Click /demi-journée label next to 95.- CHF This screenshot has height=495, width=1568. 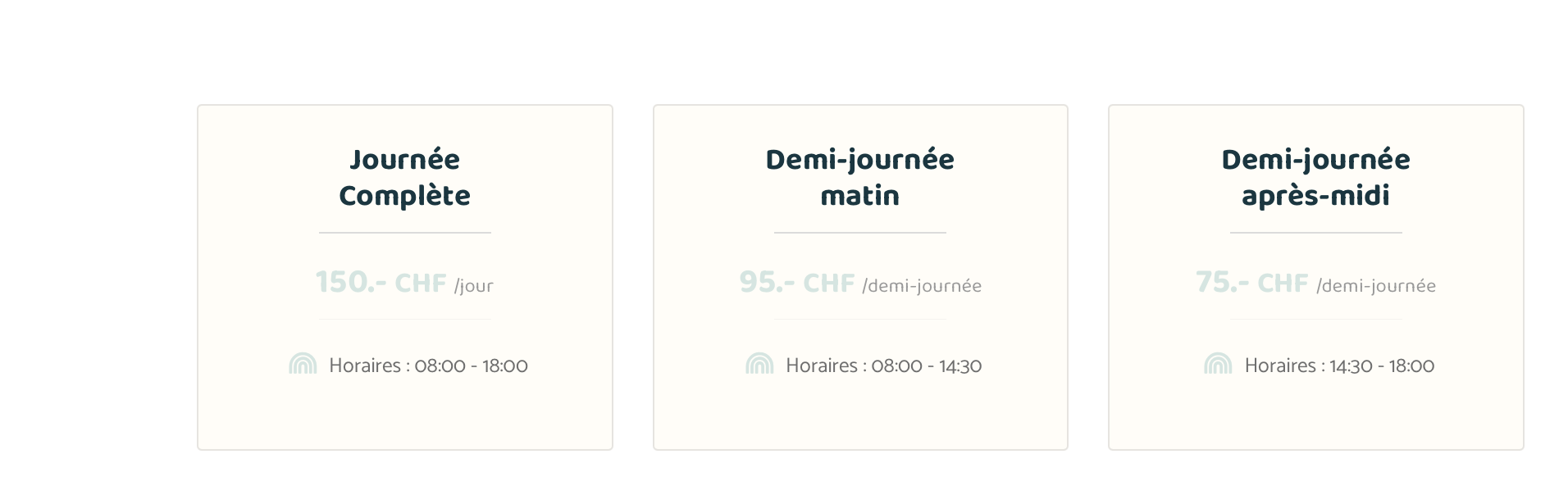[922, 286]
